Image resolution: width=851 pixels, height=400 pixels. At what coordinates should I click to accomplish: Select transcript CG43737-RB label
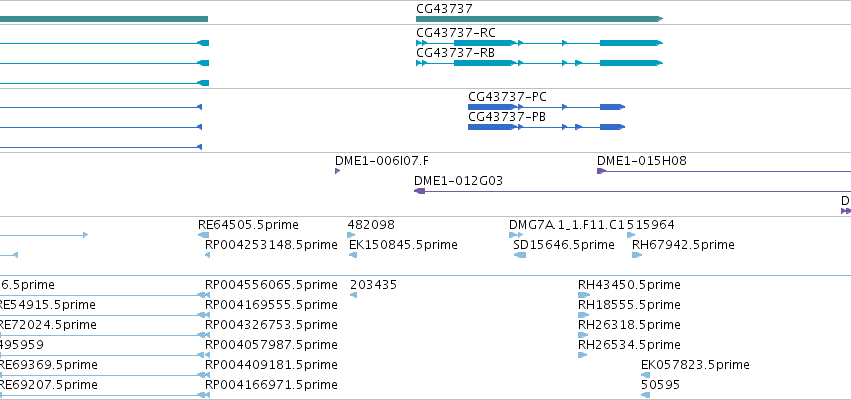[455, 53]
